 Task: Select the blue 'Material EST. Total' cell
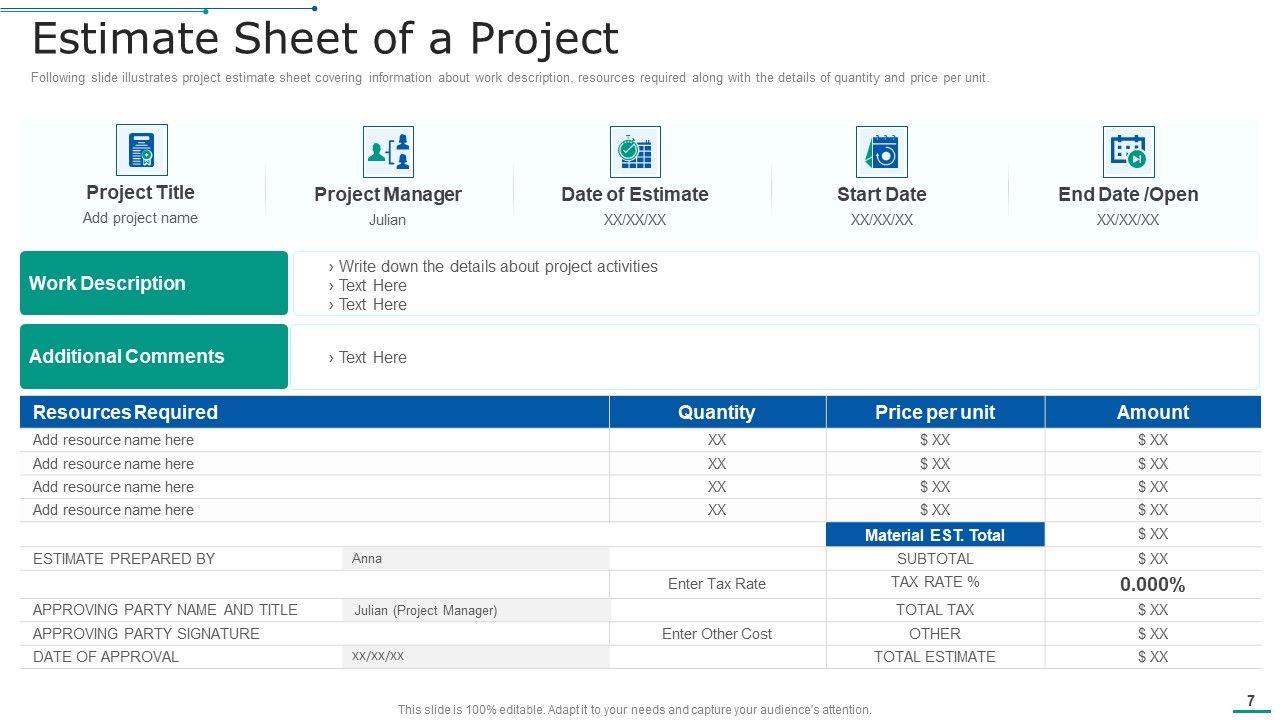935,535
